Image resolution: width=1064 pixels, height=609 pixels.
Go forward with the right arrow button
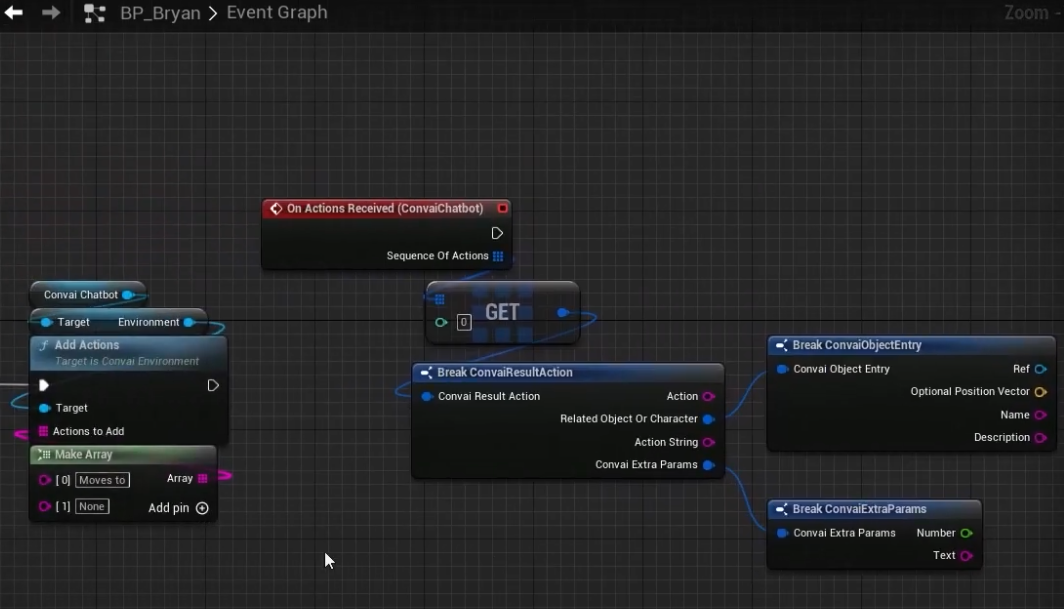click(51, 12)
